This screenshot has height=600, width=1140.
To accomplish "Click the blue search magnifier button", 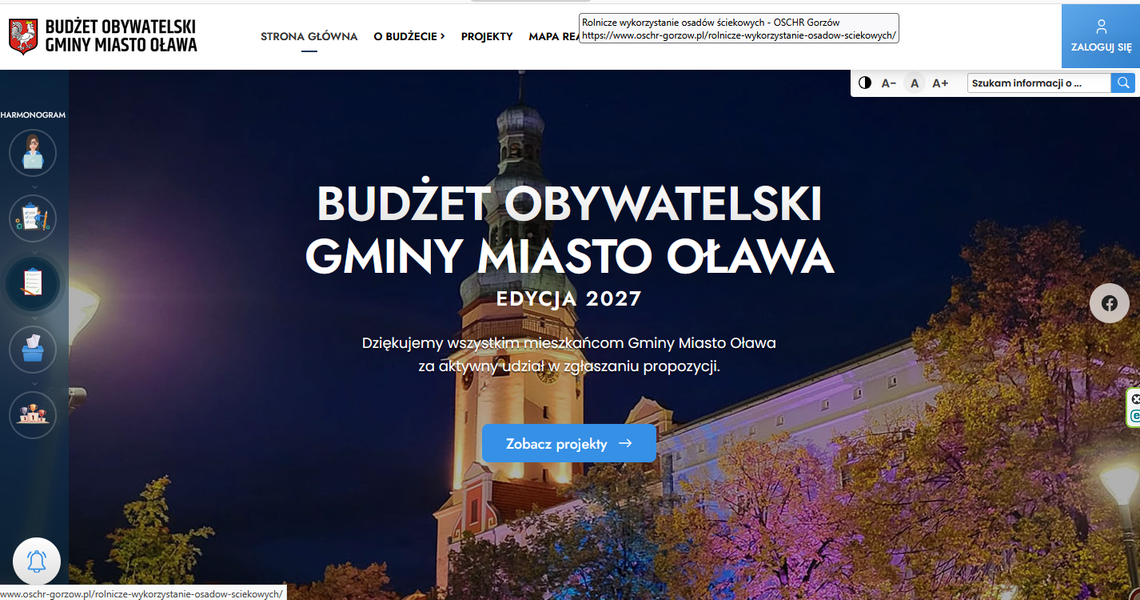I will point(1123,83).
